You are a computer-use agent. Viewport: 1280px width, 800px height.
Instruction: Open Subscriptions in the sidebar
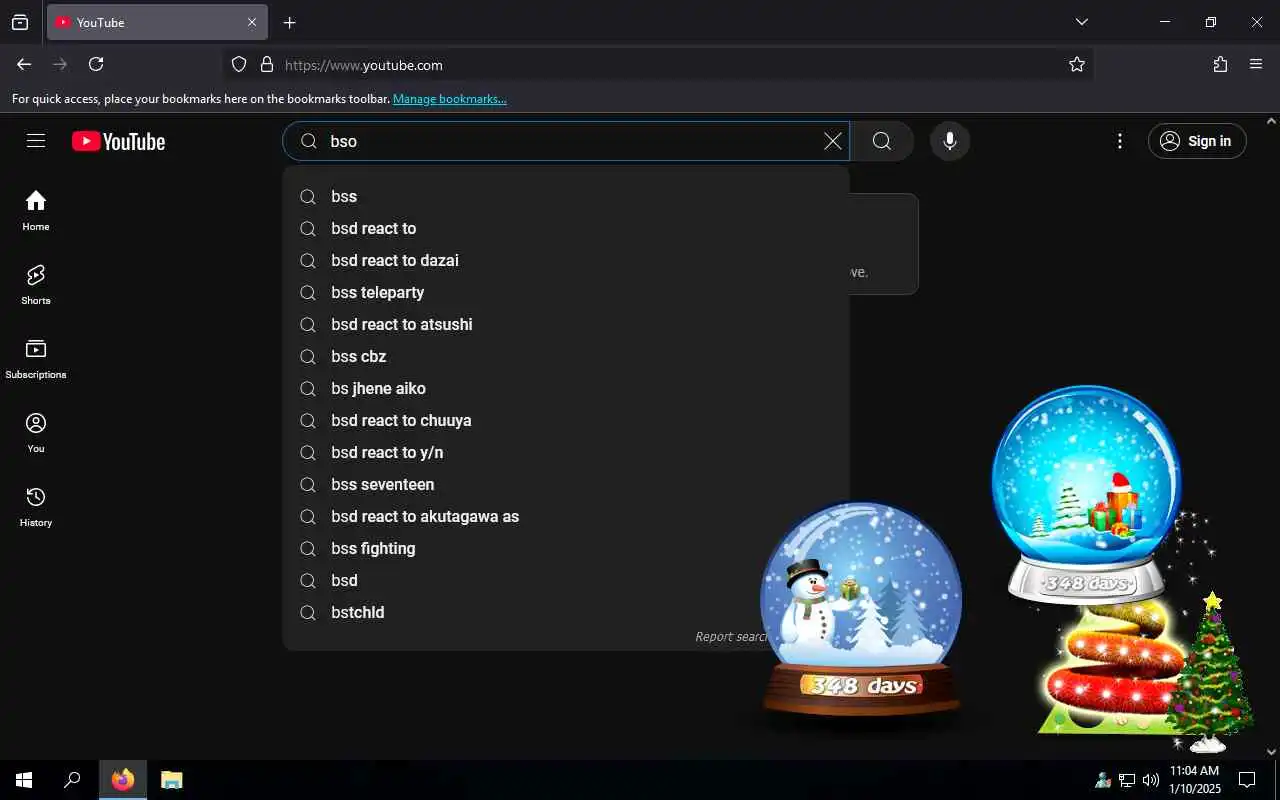tap(36, 358)
